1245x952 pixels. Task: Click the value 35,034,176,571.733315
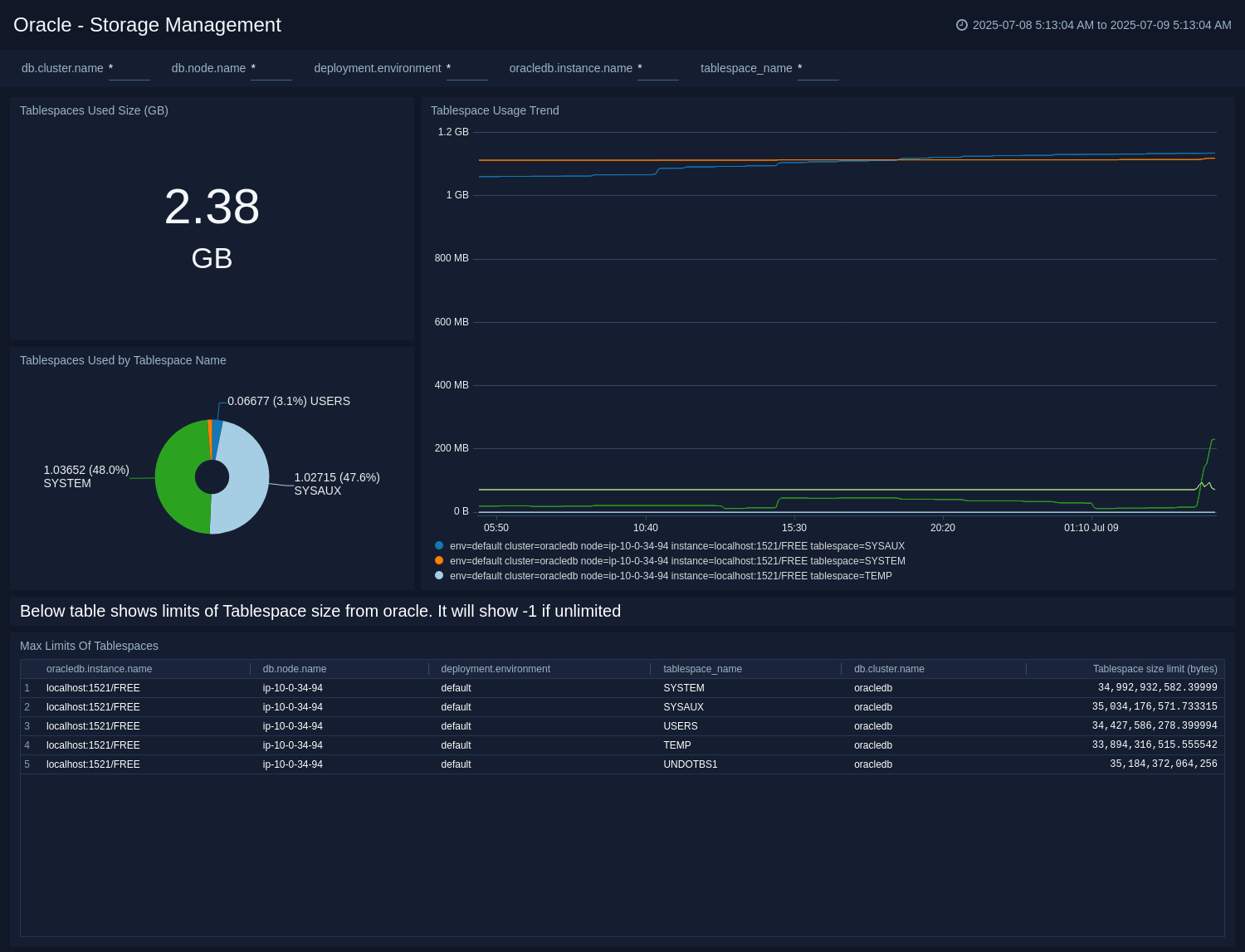(1155, 707)
